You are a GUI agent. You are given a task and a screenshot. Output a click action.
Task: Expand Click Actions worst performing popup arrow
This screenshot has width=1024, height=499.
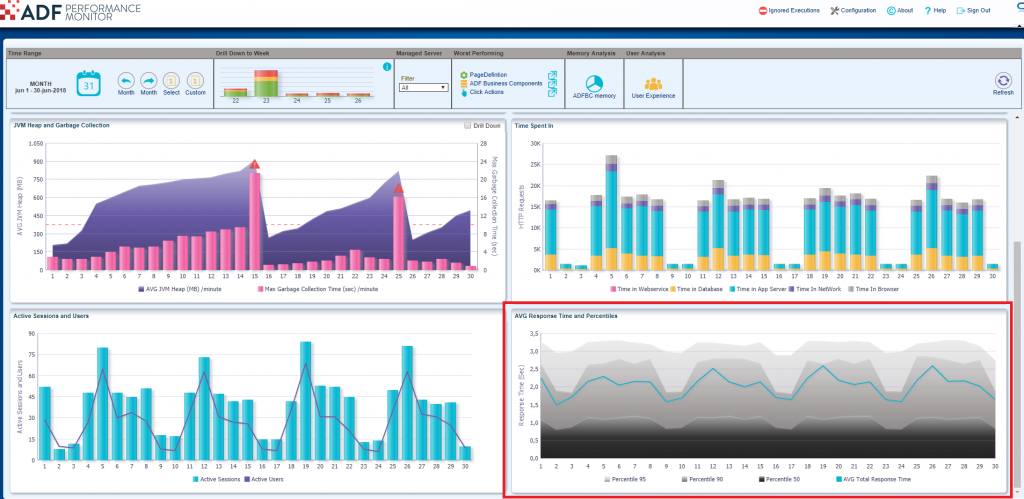pos(552,92)
